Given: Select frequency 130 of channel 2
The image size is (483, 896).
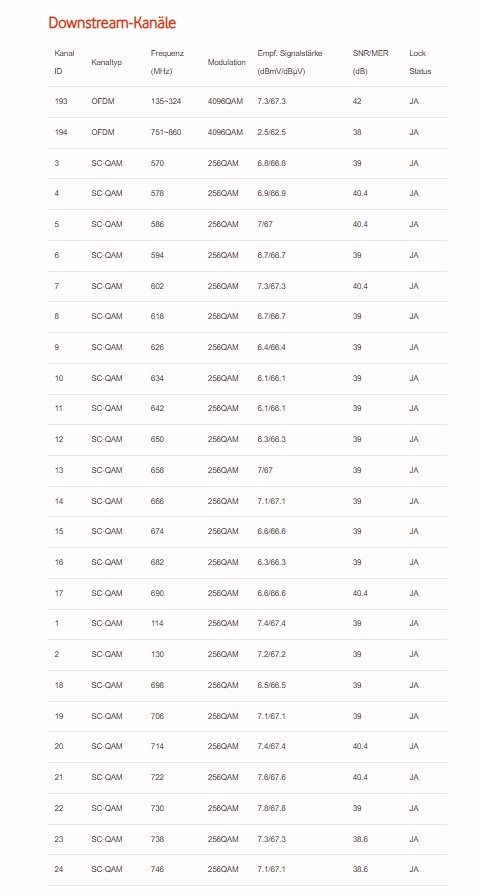Looking at the screenshot, I should [157, 654].
